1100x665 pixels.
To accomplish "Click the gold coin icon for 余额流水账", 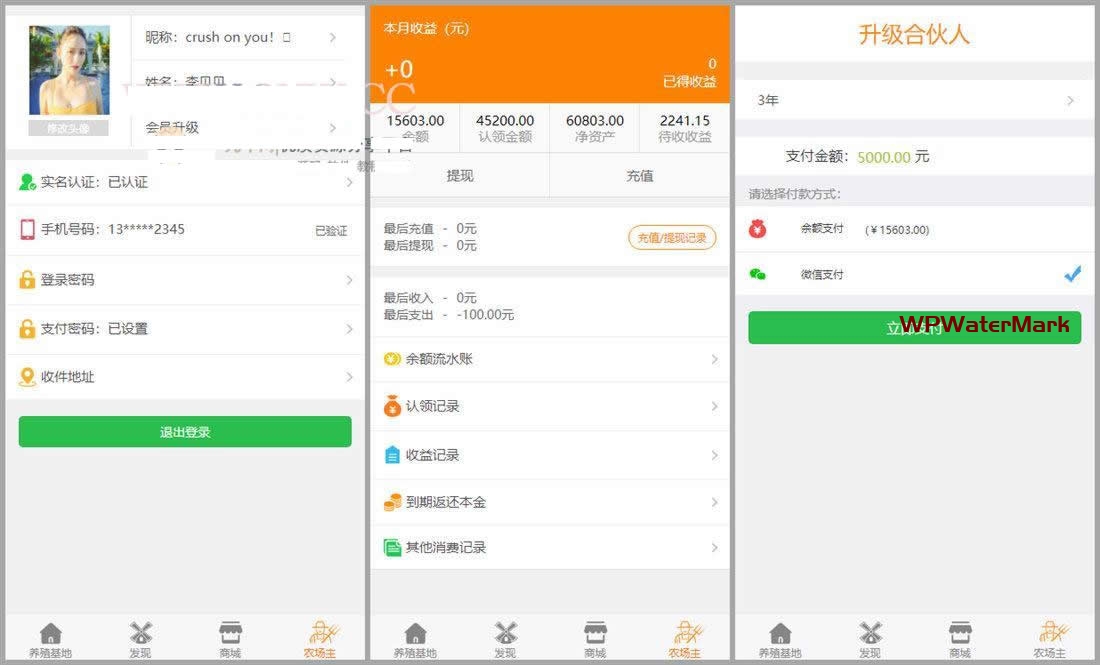I will (x=392, y=358).
